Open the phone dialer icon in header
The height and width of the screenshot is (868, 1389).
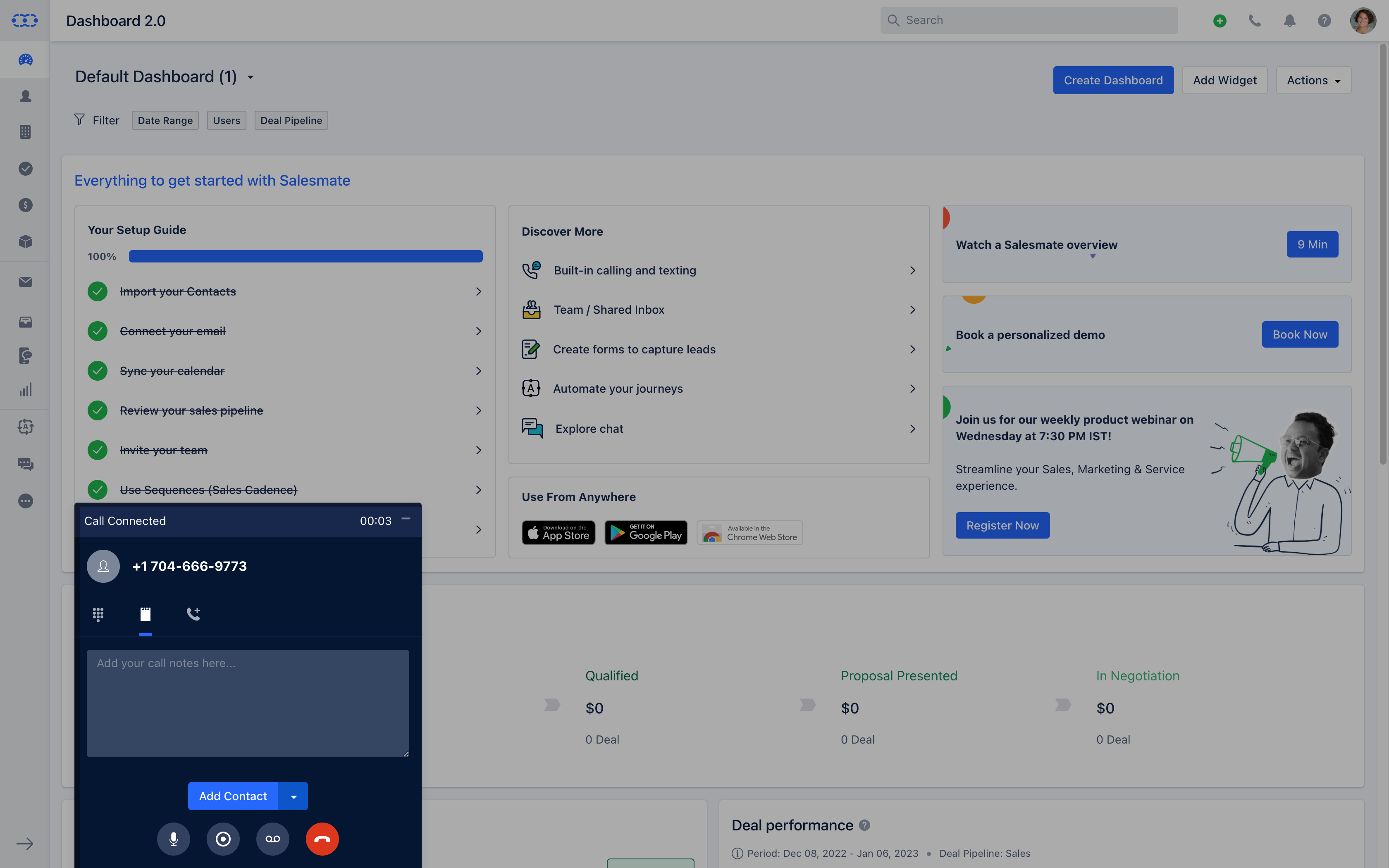click(x=1255, y=21)
